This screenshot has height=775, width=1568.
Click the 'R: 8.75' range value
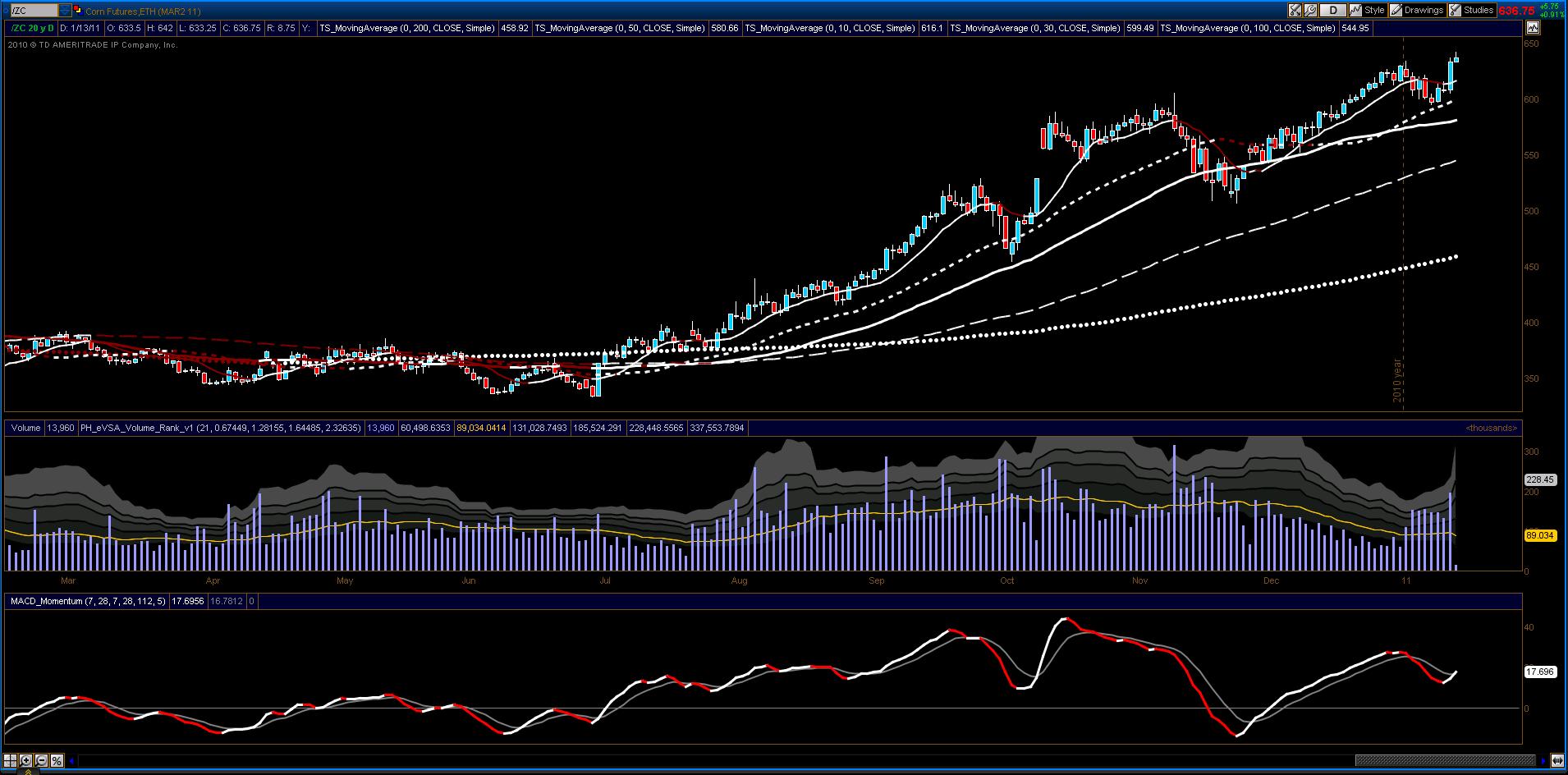click(x=281, y=28)
